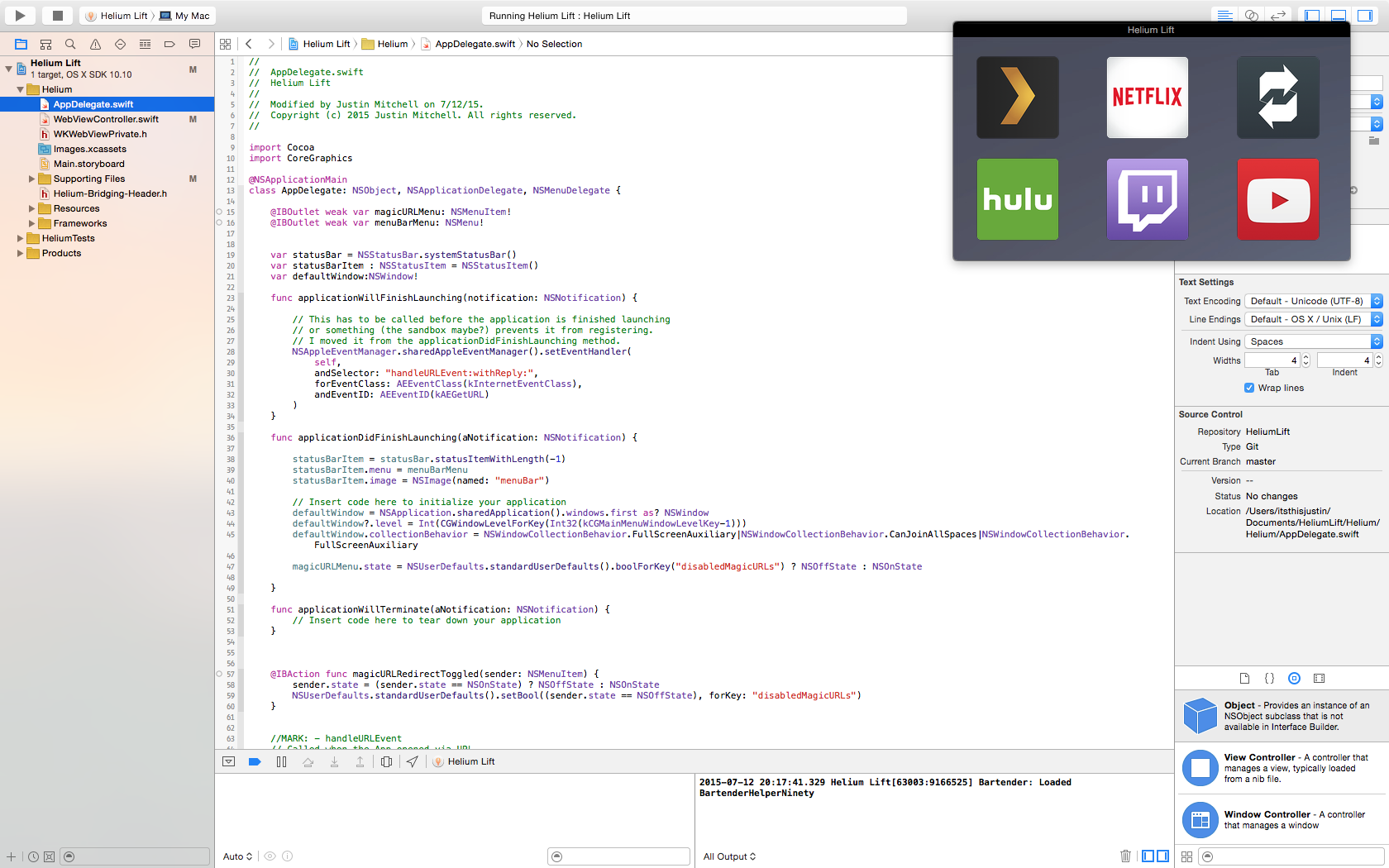Open the Symbol navigator icon
1389x868 pixels.
(x=46, y=44)
